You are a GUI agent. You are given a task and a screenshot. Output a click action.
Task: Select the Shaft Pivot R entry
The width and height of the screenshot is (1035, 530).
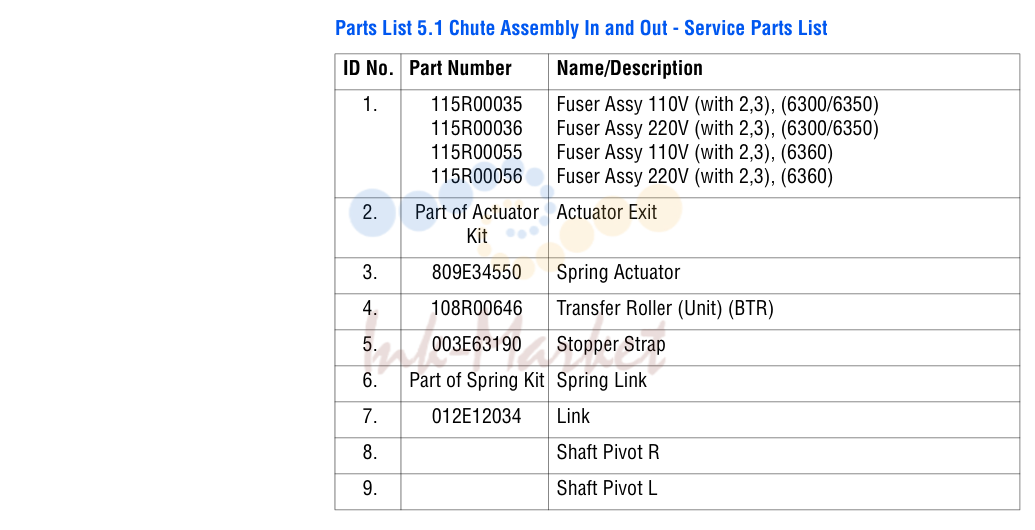point(608,452)
